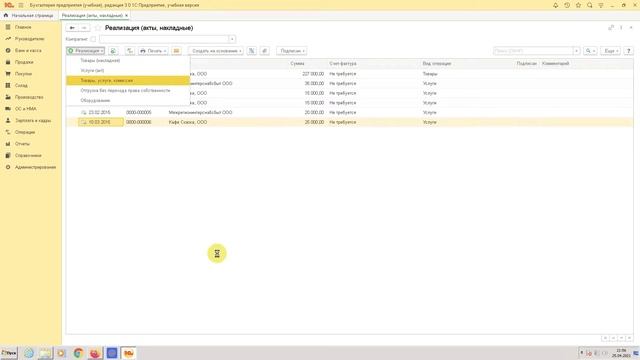This screenshot has height=360, width=640.
Task: Select the highlighted Кафе Сказка, ООО row
Action: 349,122
